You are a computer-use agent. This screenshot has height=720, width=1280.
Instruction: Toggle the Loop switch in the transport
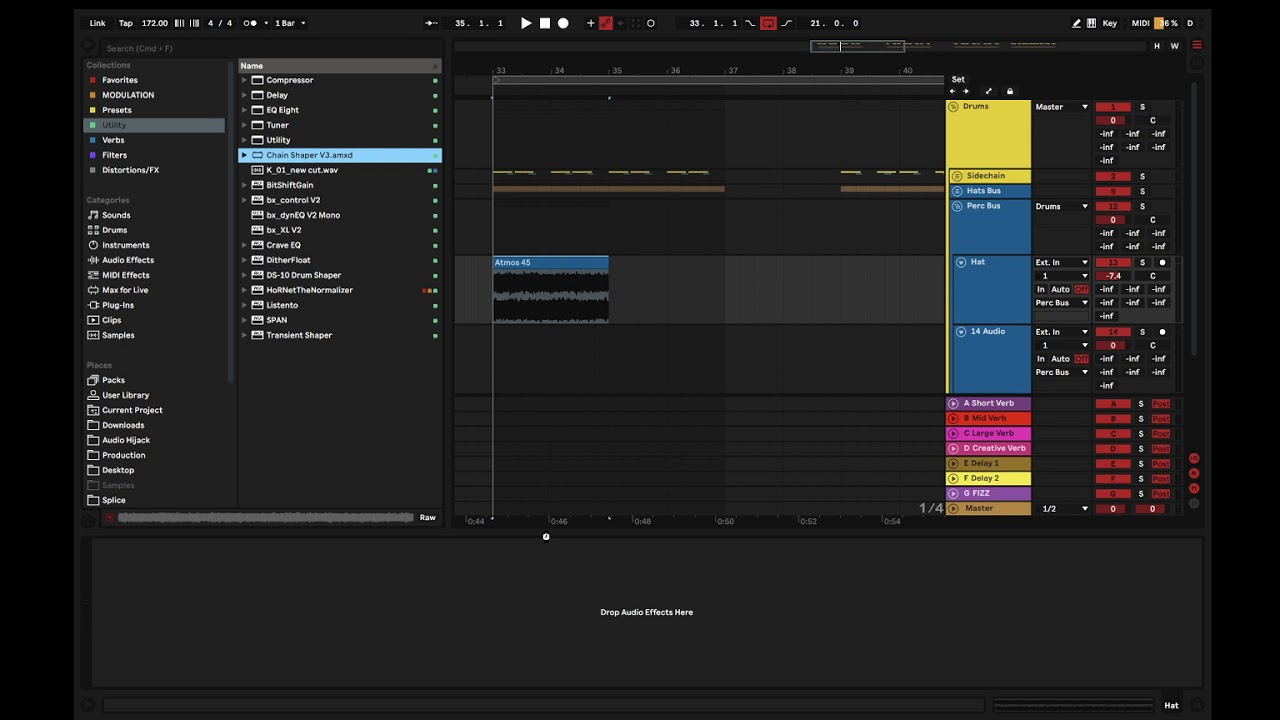pyautogui.click(x=768, y=23)
